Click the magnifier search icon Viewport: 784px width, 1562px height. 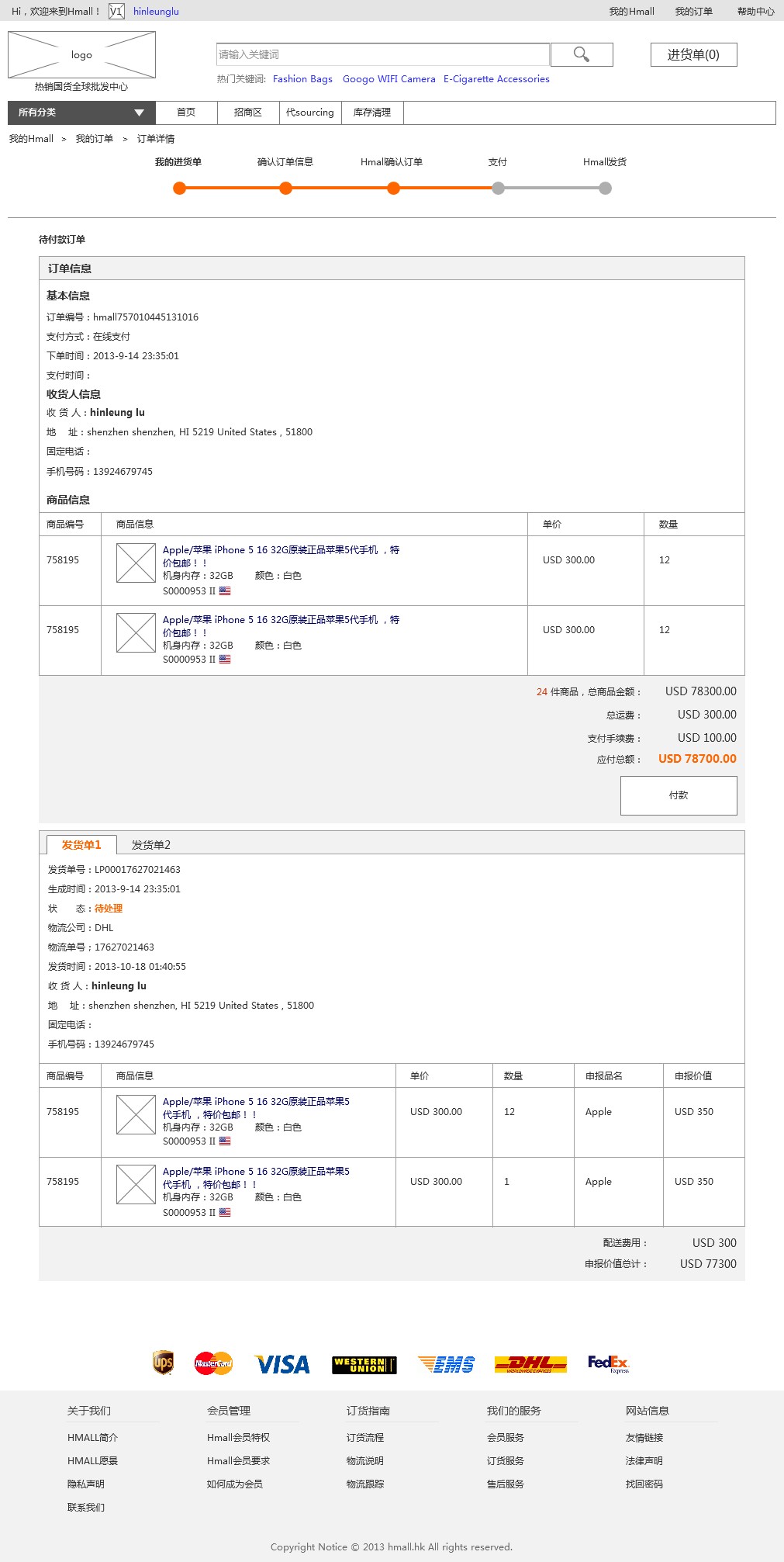coord(581,54)
